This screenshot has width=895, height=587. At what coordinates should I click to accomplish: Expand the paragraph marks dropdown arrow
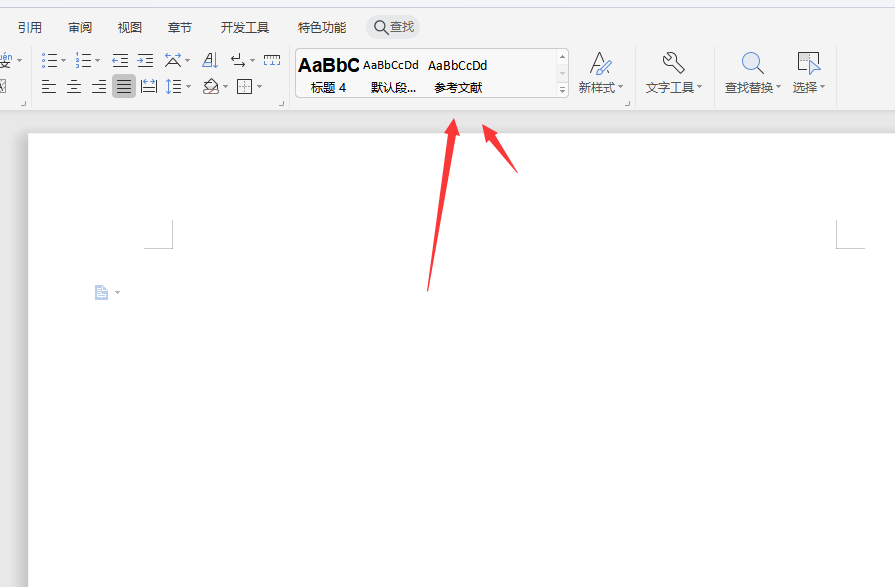coord(252,61)
